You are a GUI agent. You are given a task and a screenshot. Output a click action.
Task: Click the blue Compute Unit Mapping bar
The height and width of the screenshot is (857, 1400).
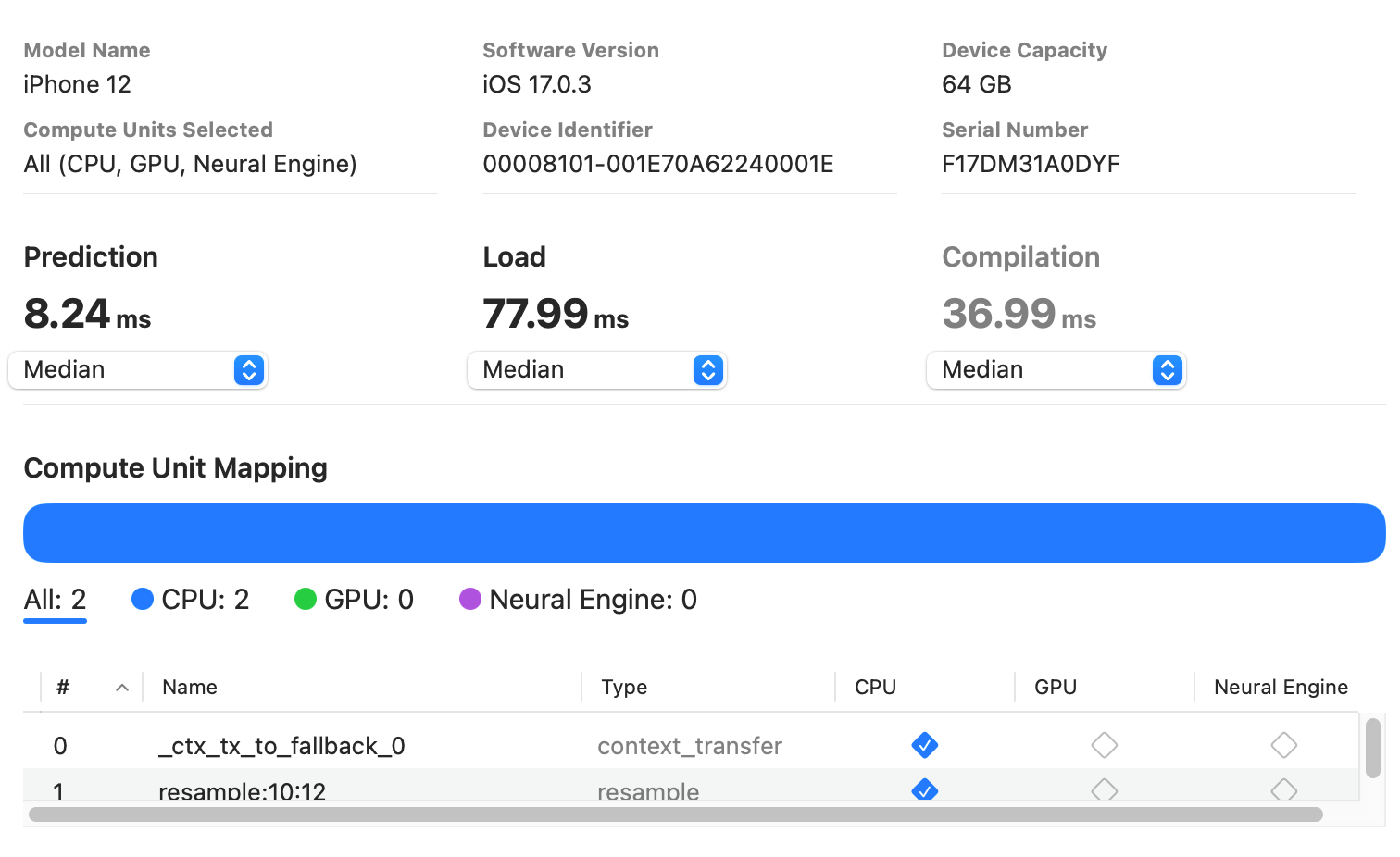[x=704, y=533]
